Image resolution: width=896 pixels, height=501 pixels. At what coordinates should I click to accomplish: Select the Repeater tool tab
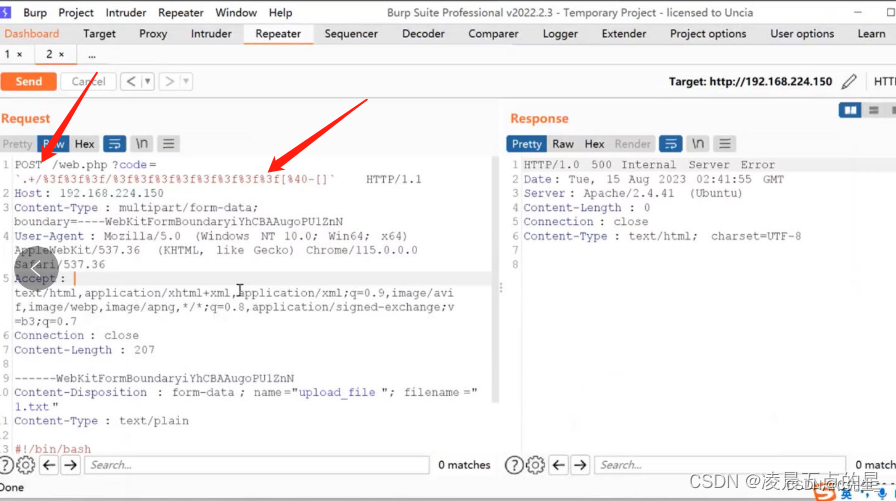[x=278, y=34]
